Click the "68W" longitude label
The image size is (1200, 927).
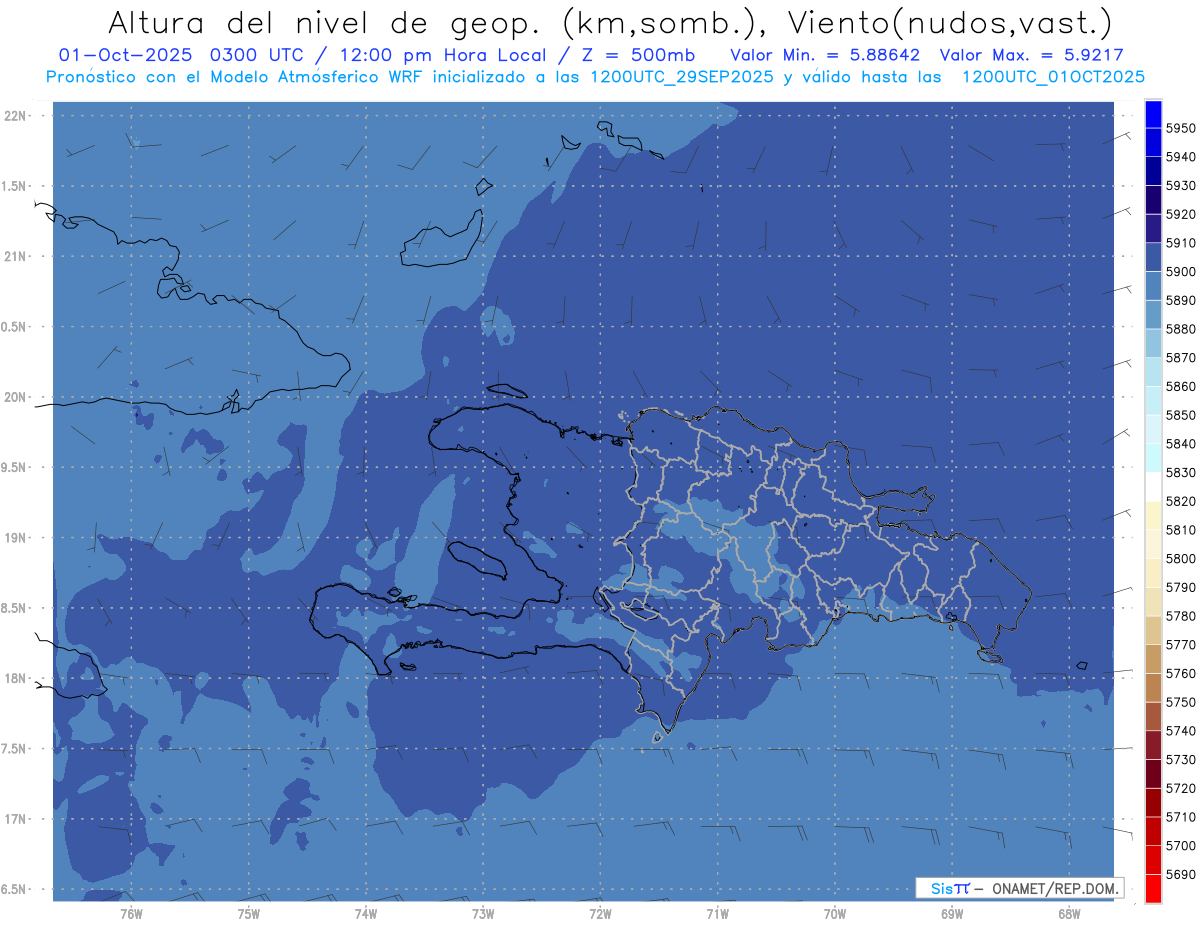[1069, 913]
